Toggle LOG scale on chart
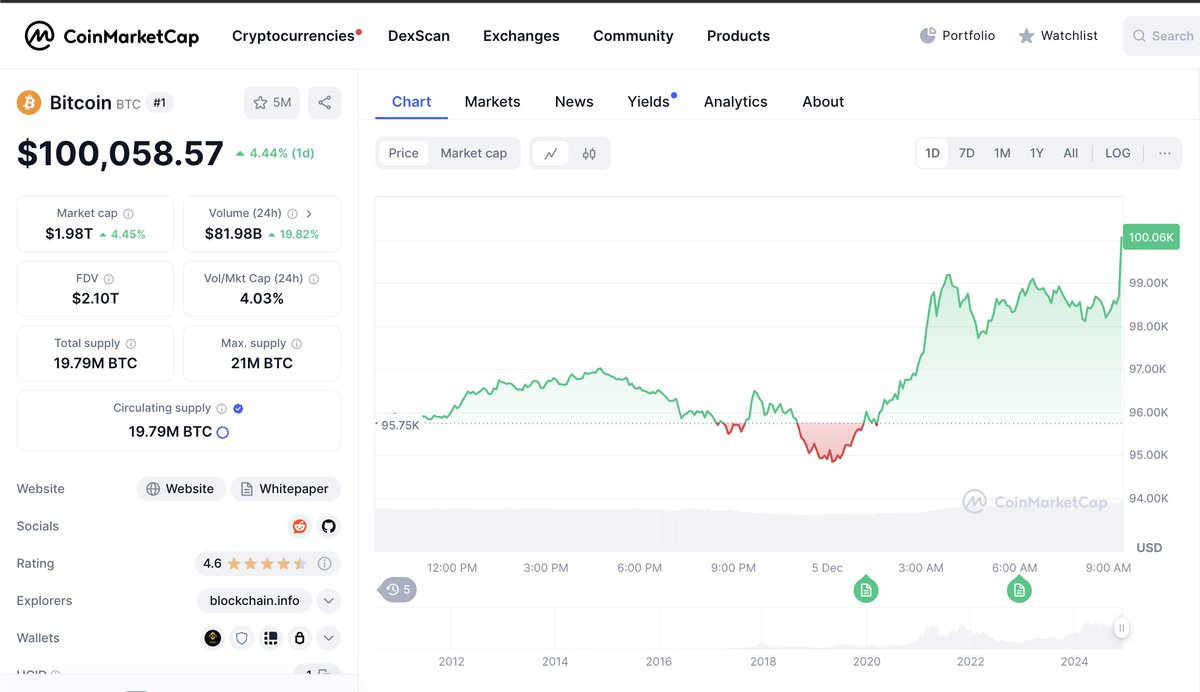The width and height of the screenshot is (1200, 692). (1118, 153)
